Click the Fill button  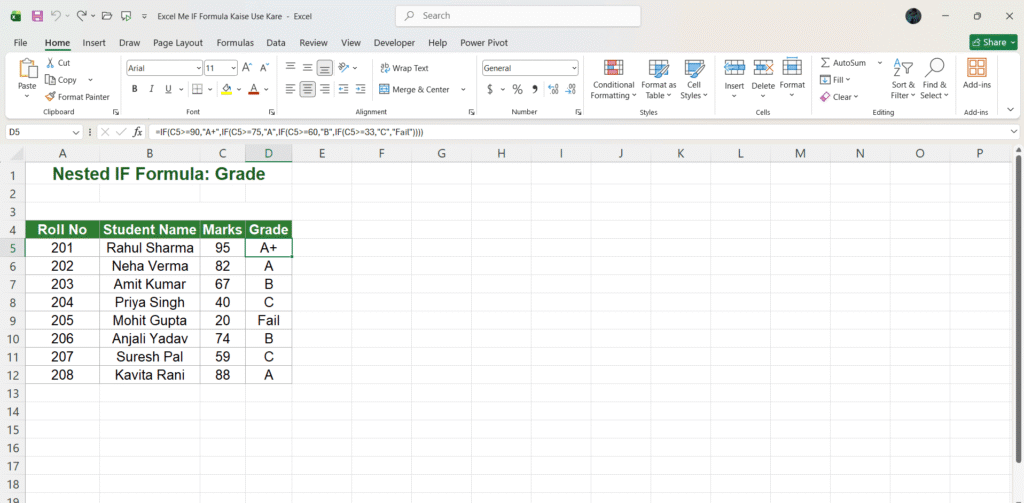(x=833, y=80)
